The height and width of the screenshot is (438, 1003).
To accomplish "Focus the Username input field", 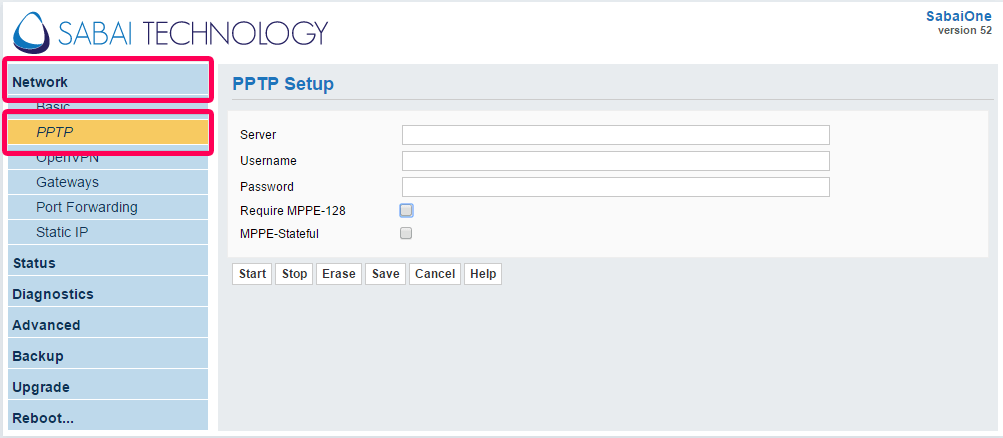I will [615, 160].
